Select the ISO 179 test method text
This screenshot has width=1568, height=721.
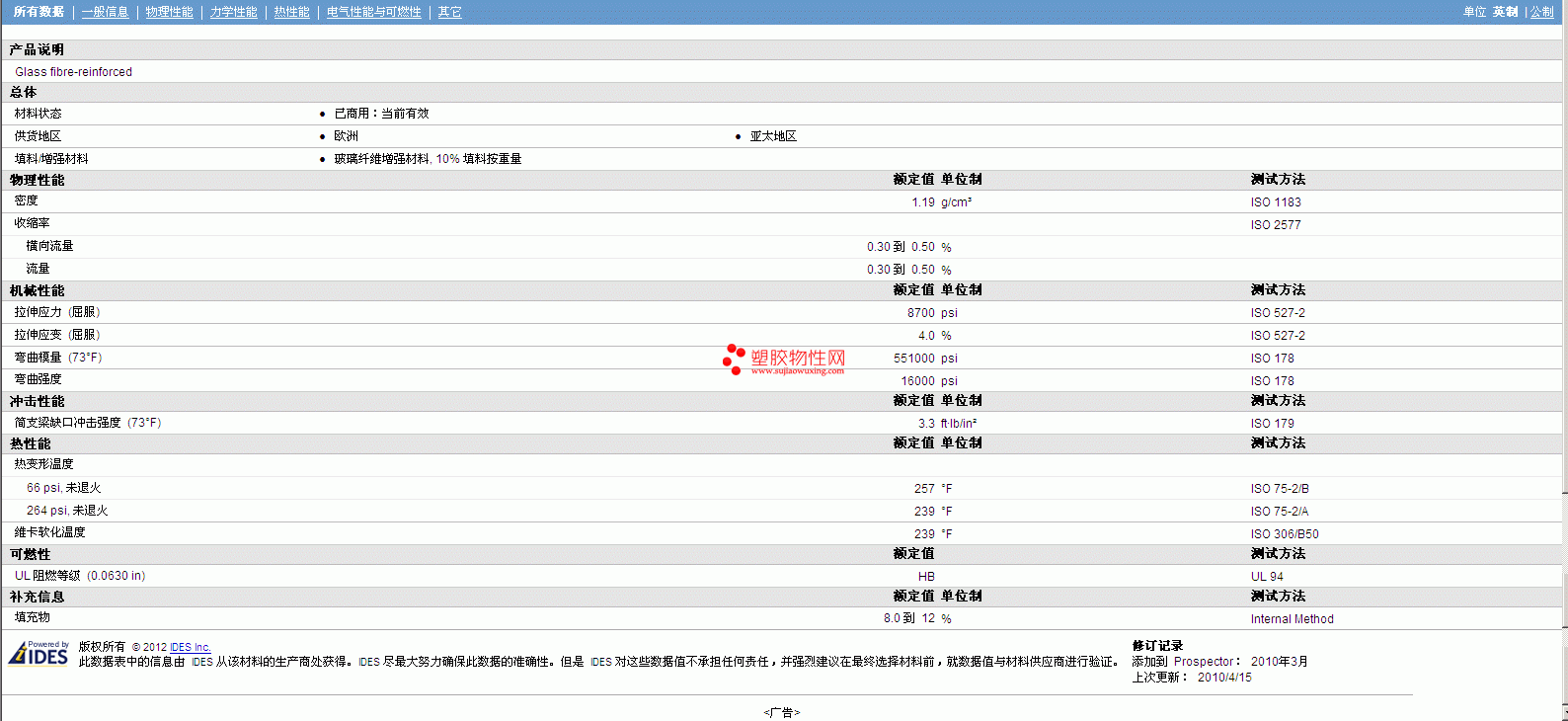[x=1272, y=424]
